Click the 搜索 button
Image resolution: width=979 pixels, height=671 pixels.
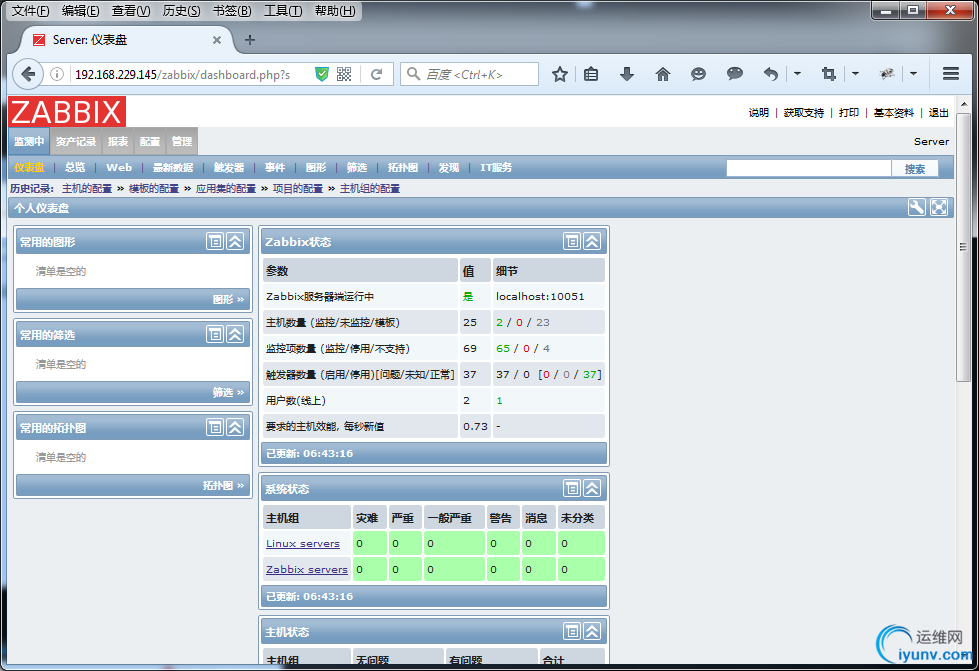[x=915, y=169]
